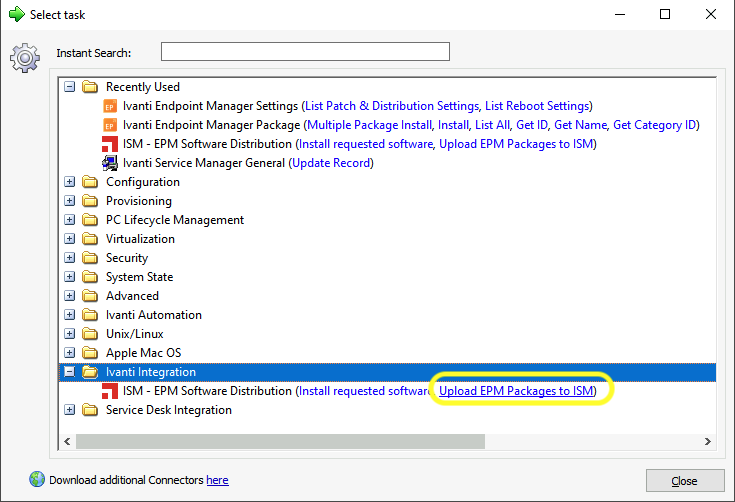This screenshot has width=735, height=502.
Task: Select 'Ivanti Endpoint Manager Settings' row text
Action: pyautogui.click(x=210, y=106)
